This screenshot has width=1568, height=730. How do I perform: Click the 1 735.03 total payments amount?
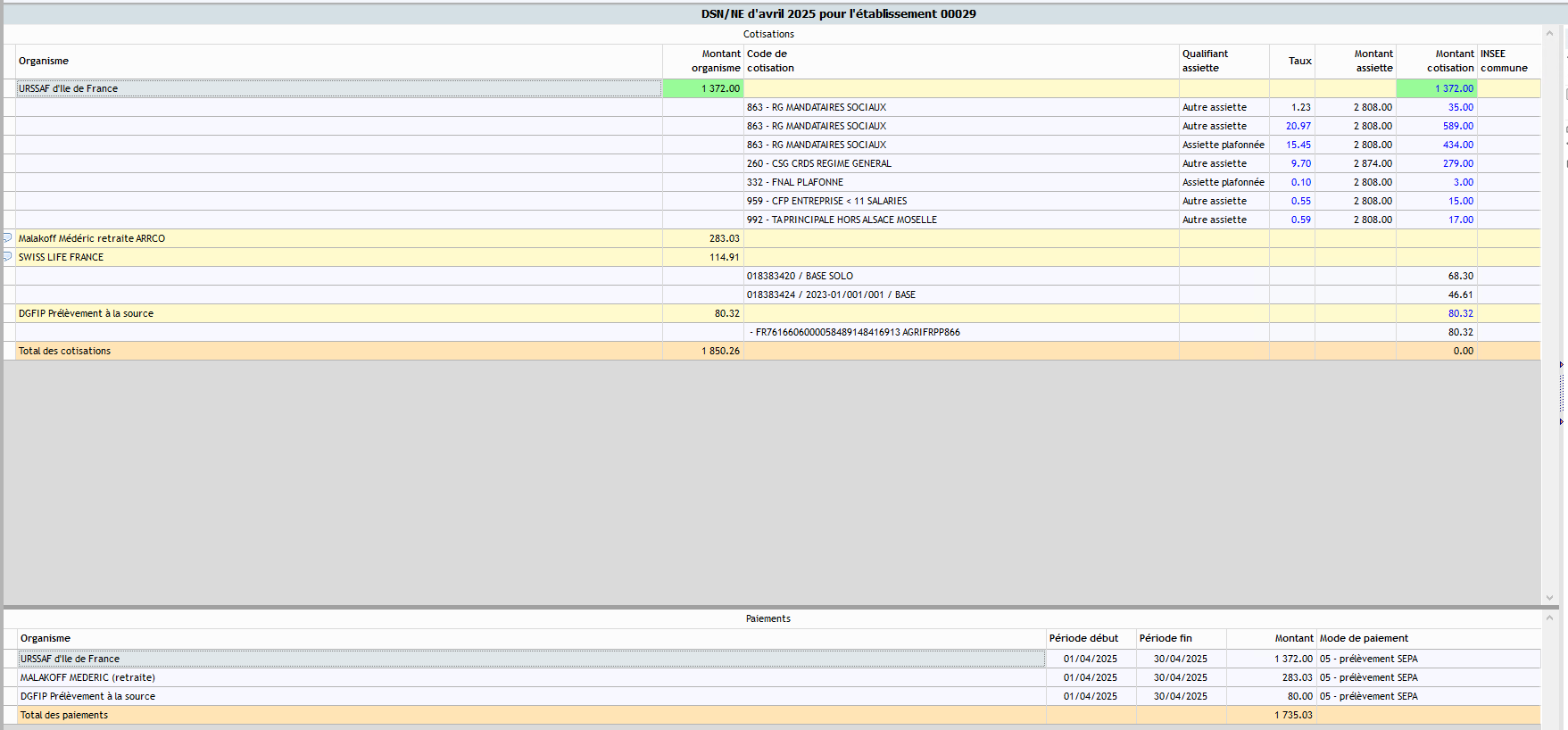pos(1293,715)
